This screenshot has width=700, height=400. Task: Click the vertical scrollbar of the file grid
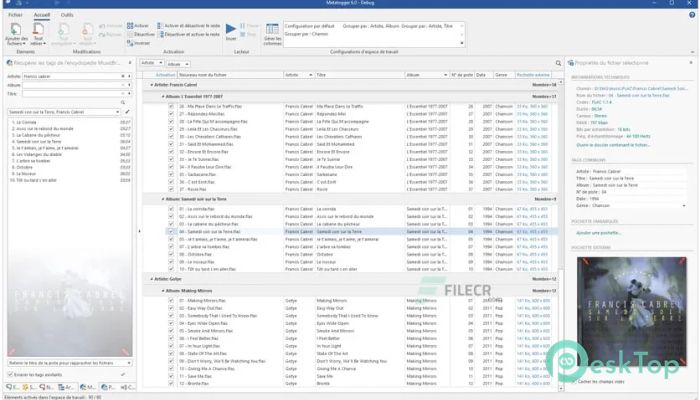coord(561,234)
